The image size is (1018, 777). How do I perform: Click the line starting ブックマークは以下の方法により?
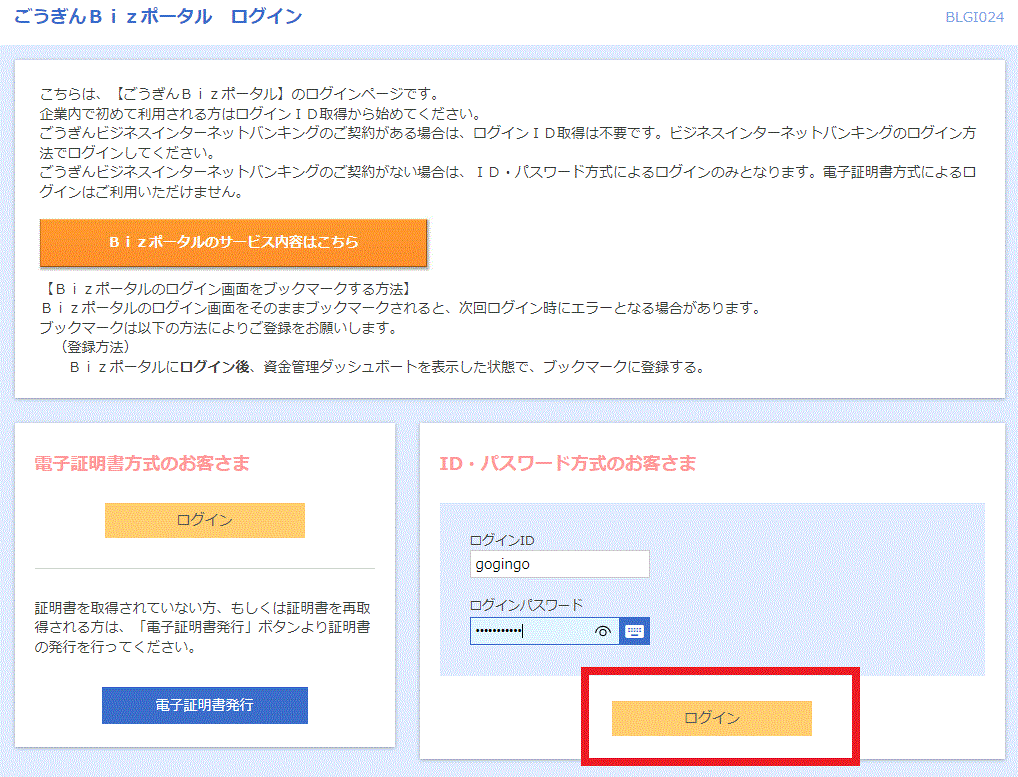coord(218,328)
